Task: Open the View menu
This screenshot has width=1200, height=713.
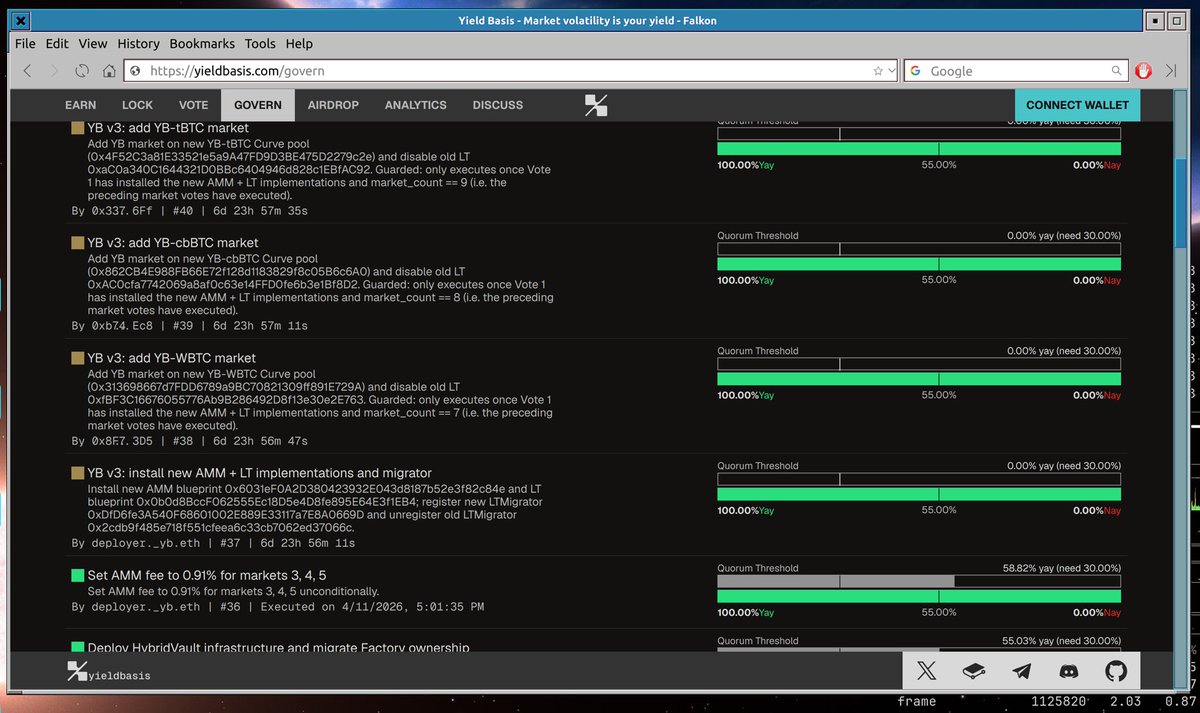Action: (x=93, y=44)
